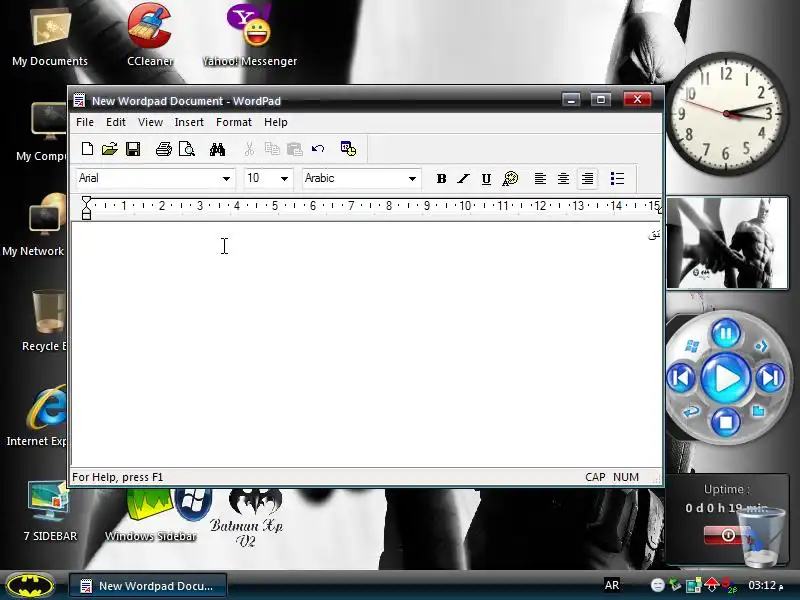This screenshot has height=600, width=800.
Task: Undo the last action with the Undo icon
Action: 318,149
